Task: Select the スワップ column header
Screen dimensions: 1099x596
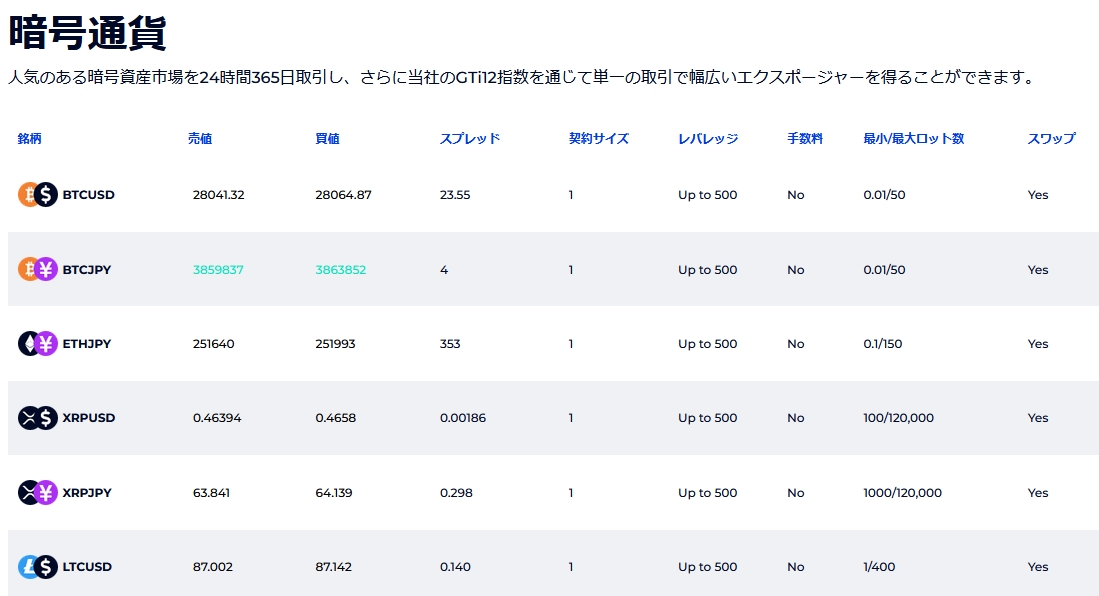Action: [x=1051, y=139]
